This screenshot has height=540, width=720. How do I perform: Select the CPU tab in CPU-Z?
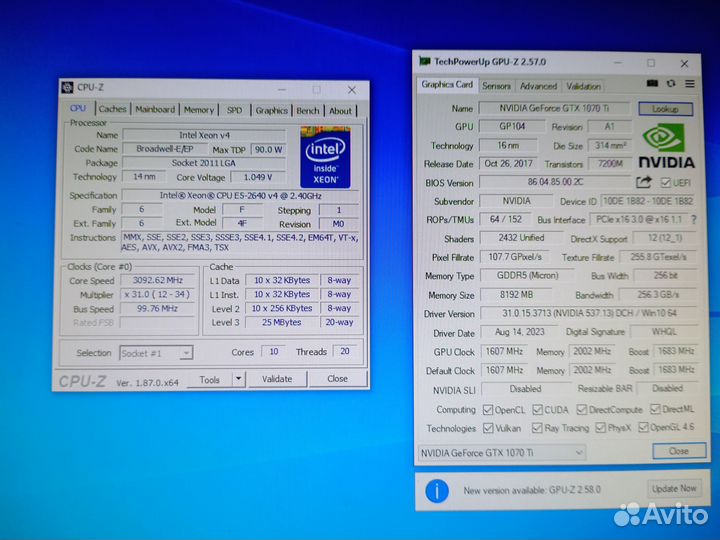78,108
